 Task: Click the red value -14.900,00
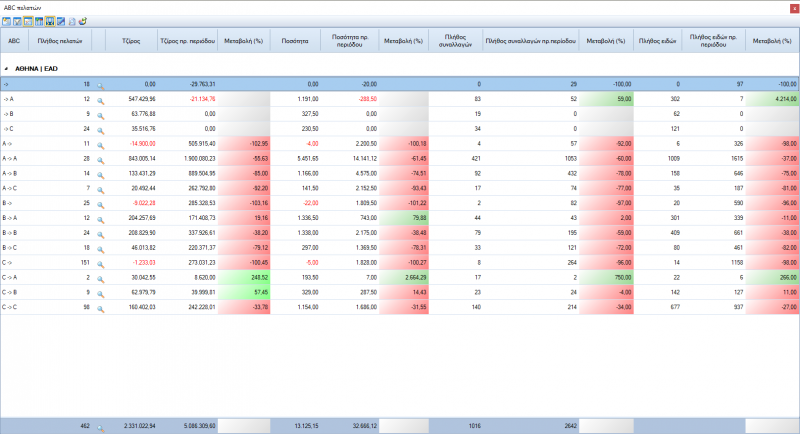pos(143,144)
